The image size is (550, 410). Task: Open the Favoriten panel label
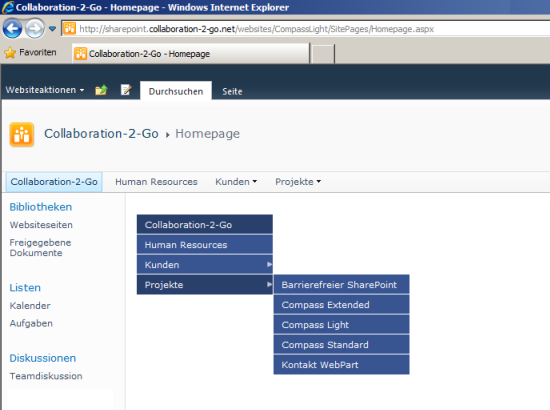(38, 52)
